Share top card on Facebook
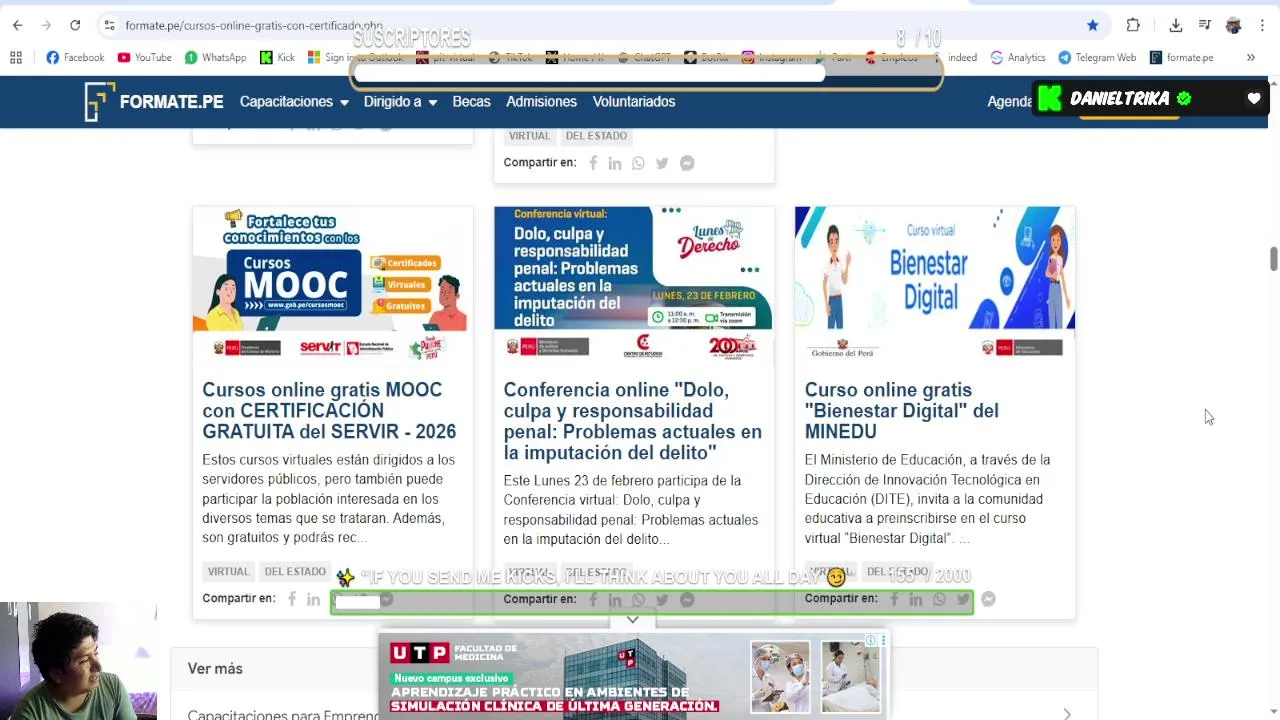Screen dimensions: 1280x720 (593, 163)
